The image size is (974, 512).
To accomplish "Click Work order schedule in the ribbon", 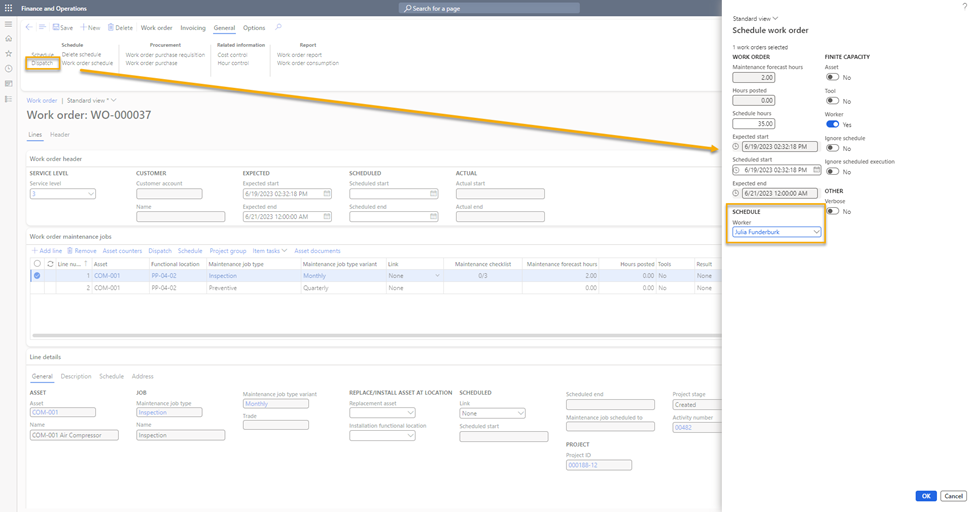I will (87, 63).
